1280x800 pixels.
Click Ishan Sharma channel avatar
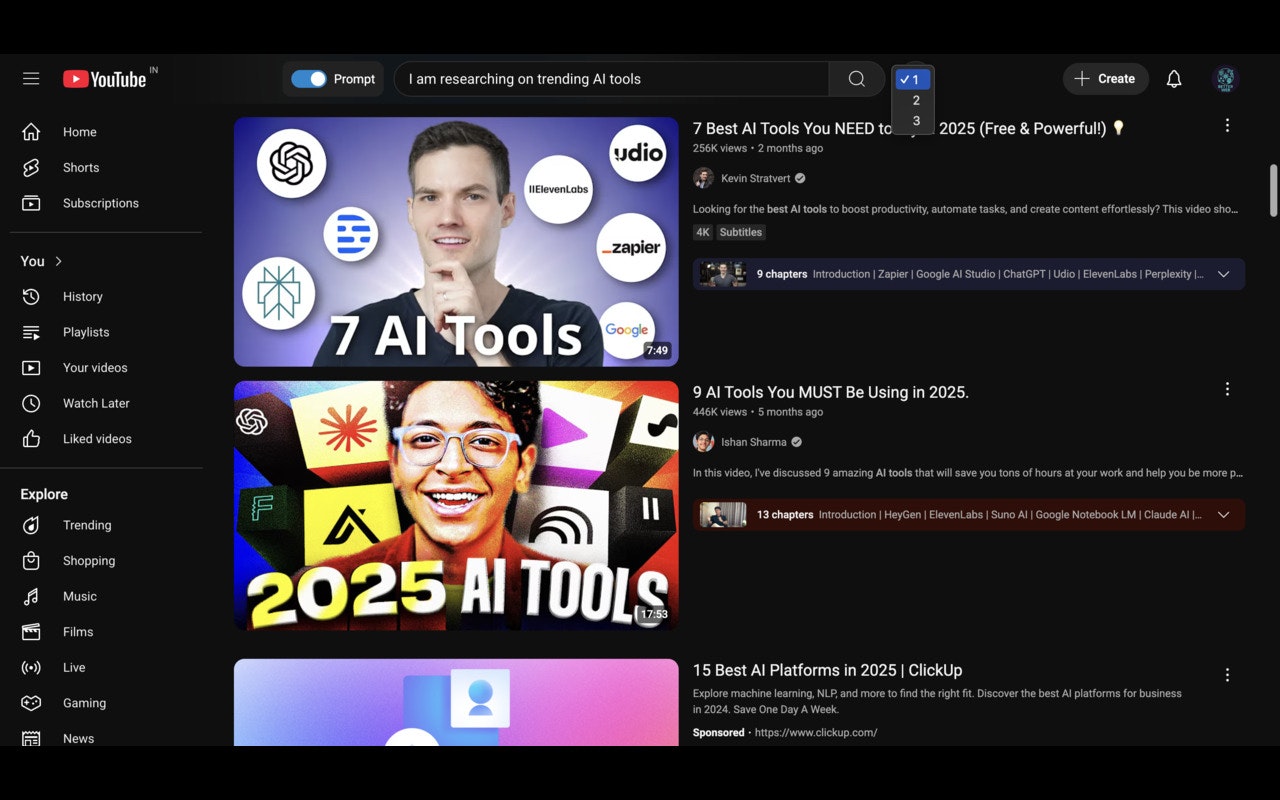[x=703, y=442]
